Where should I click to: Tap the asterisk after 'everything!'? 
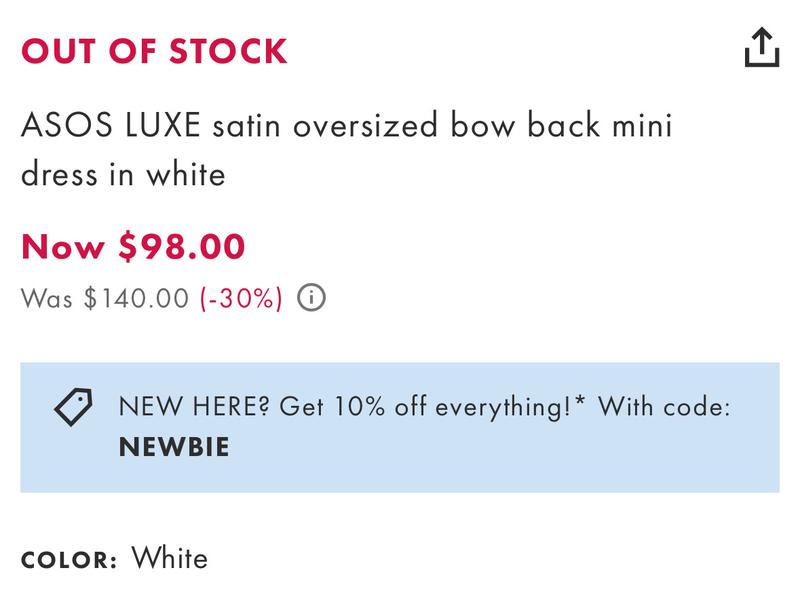(582, 402)
